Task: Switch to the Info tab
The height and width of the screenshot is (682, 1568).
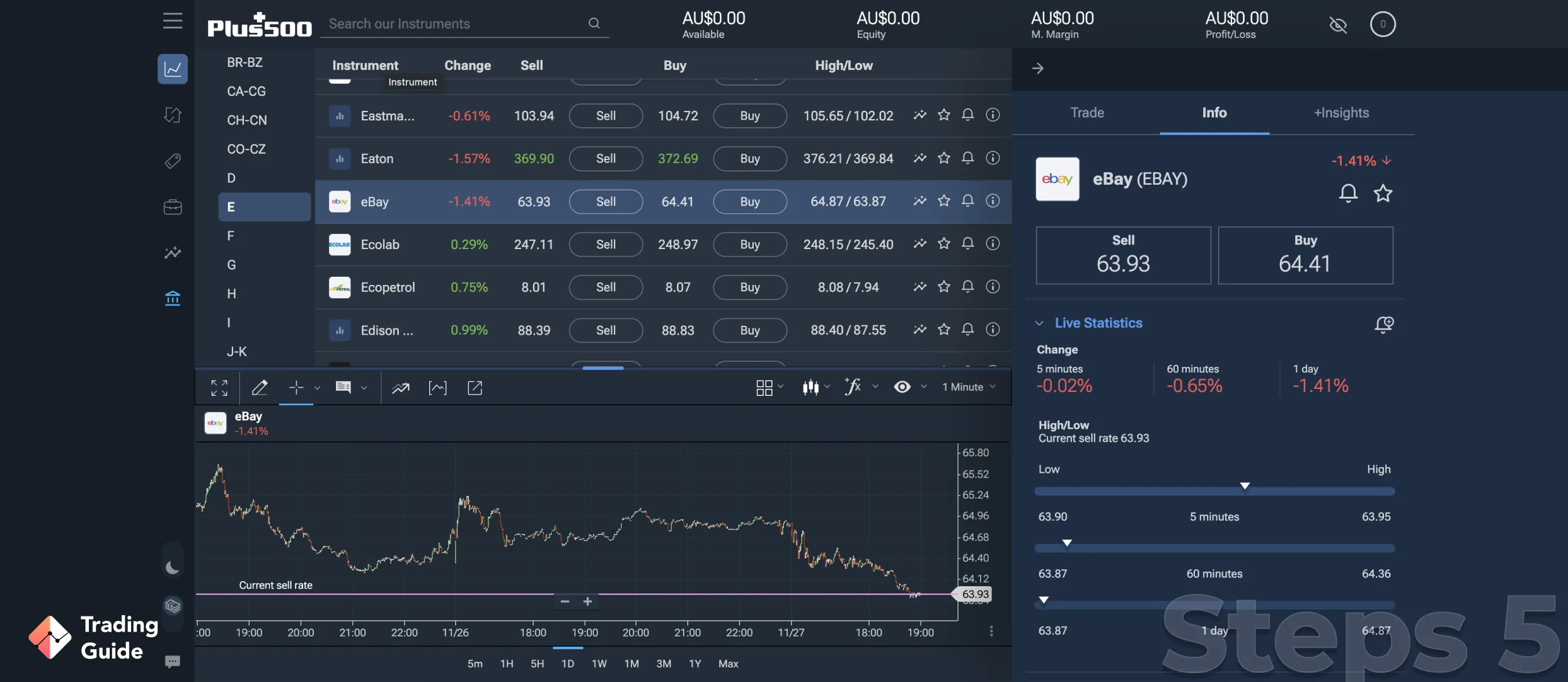Action: [x=1214, y=113]
